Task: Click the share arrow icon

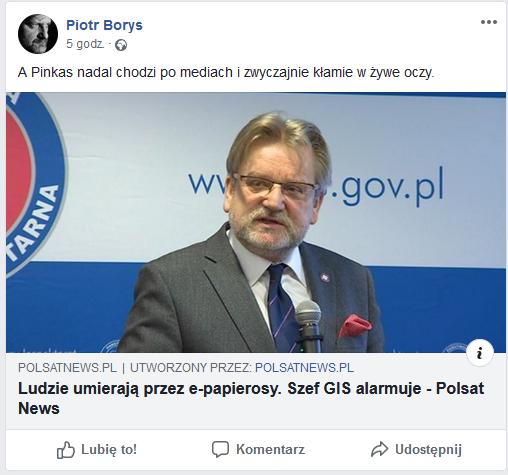Action: click(x=379, y=449)
